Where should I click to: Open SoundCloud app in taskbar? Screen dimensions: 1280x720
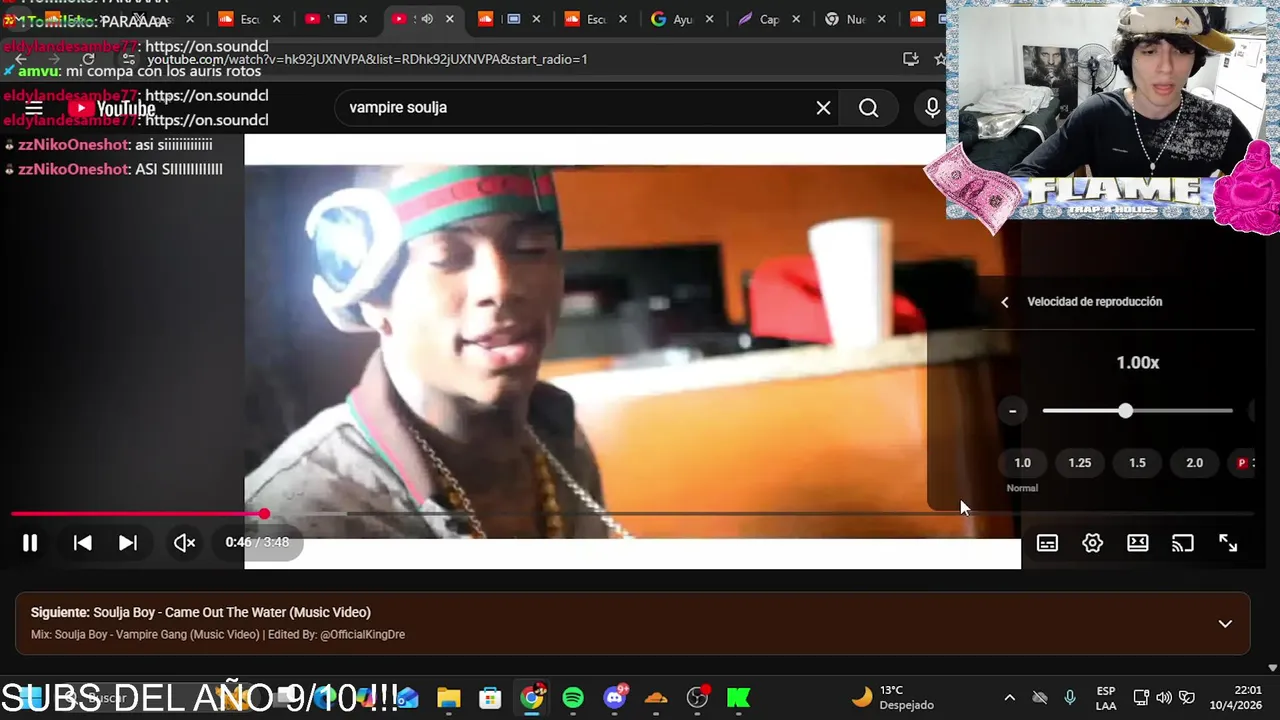pos(656,698)
